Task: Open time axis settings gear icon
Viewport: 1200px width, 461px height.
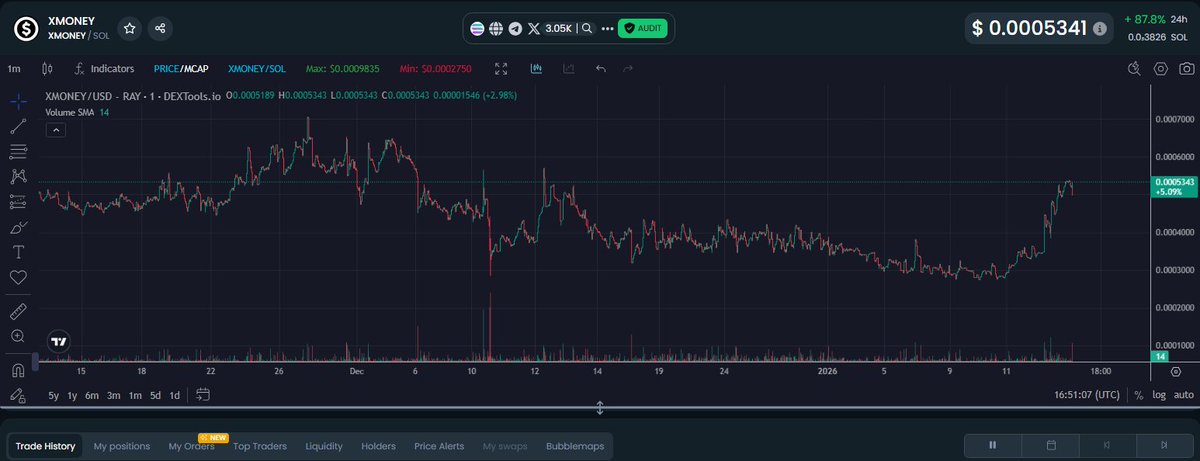Action: pyautogui.click(x=1176, y=371)
